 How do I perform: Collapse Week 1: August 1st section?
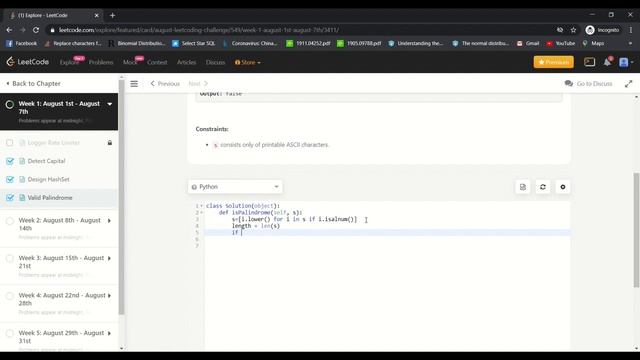[110, 104]
